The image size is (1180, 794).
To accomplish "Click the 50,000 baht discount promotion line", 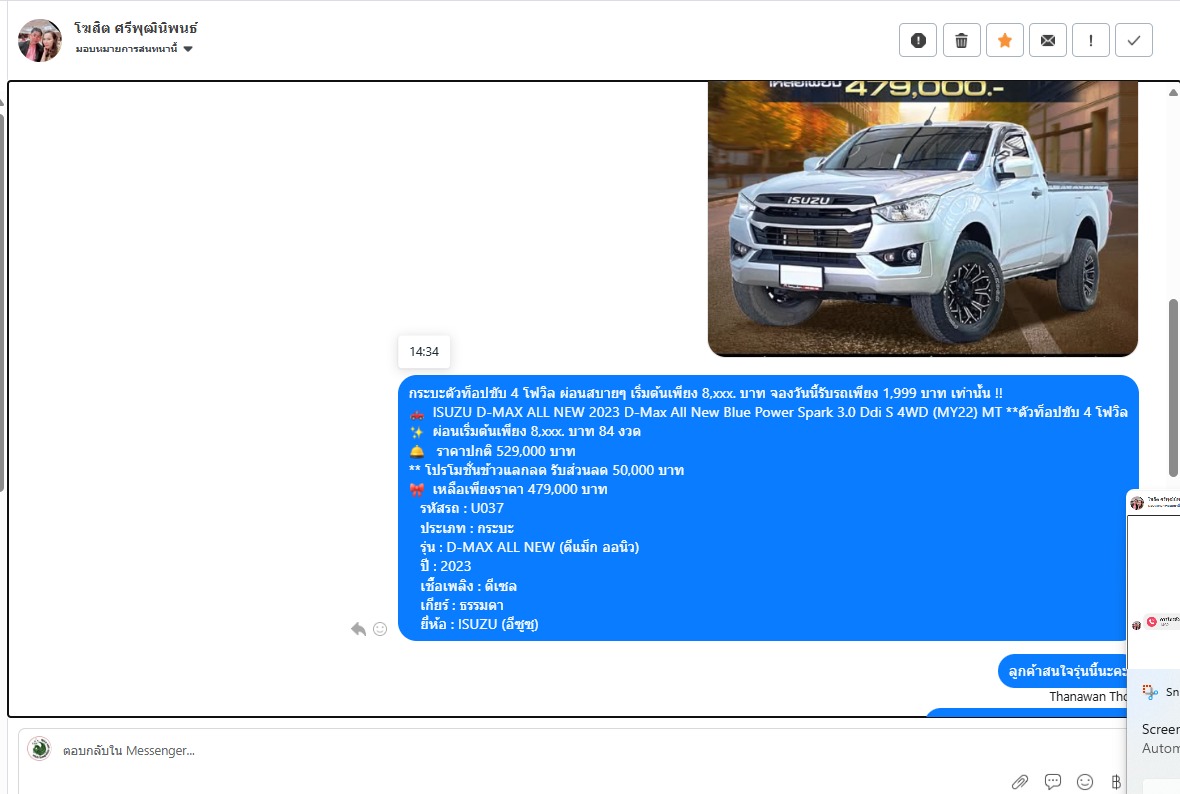I will point(546,470).
